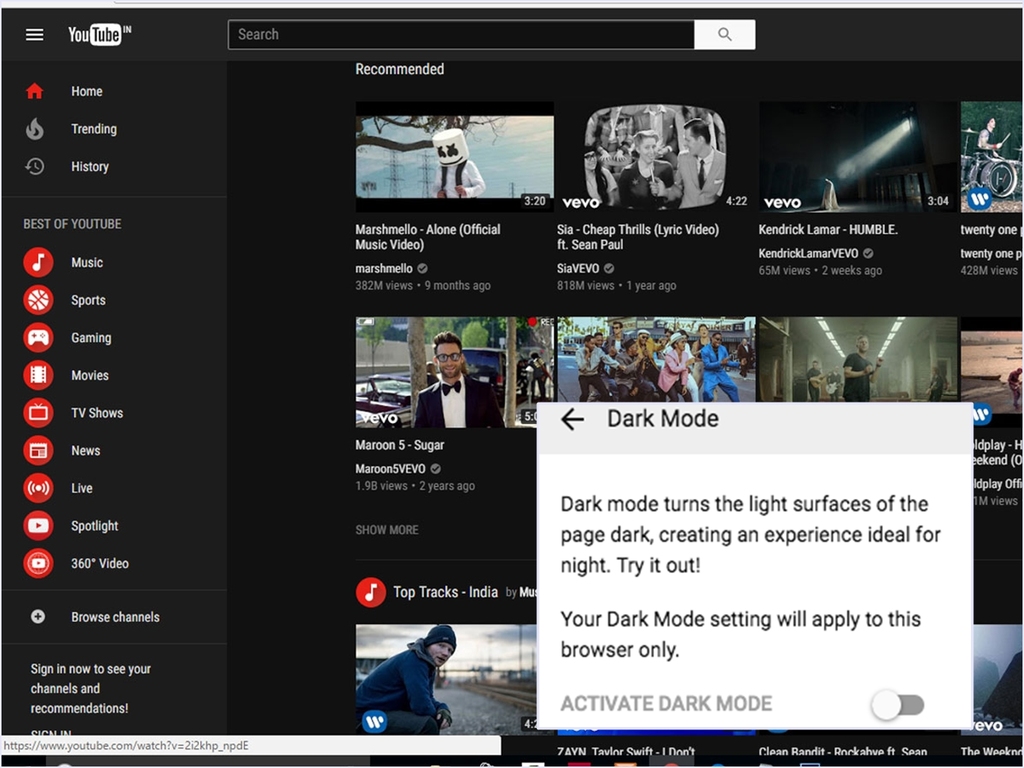
Task: Open the SiaVEVO channel name
Action: 578,268
